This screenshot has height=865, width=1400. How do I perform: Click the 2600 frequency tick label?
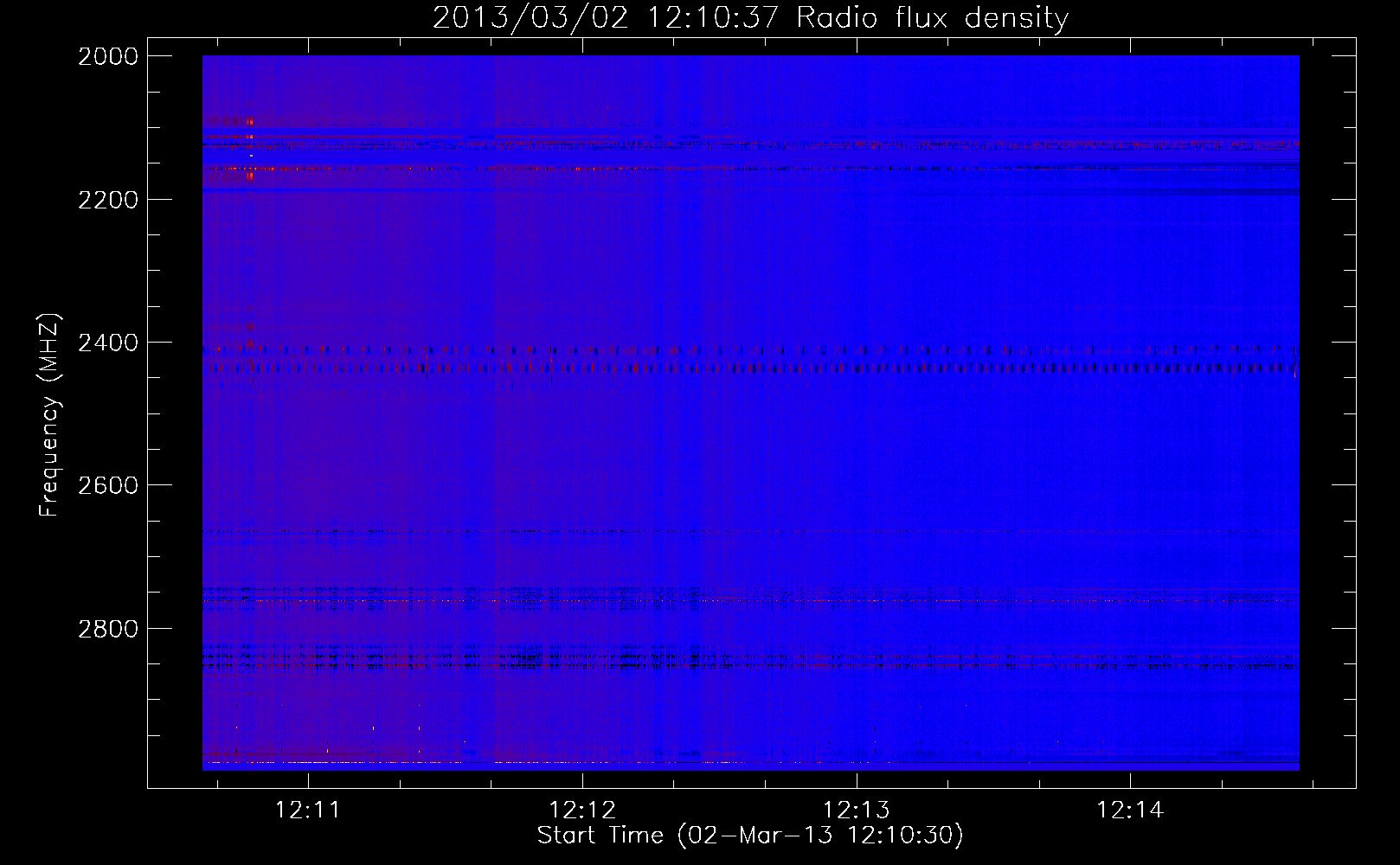coord(108,485)
